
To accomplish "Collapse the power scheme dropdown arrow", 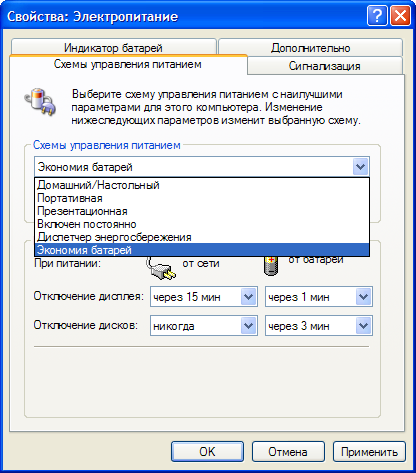I will [x=360, y=166].
